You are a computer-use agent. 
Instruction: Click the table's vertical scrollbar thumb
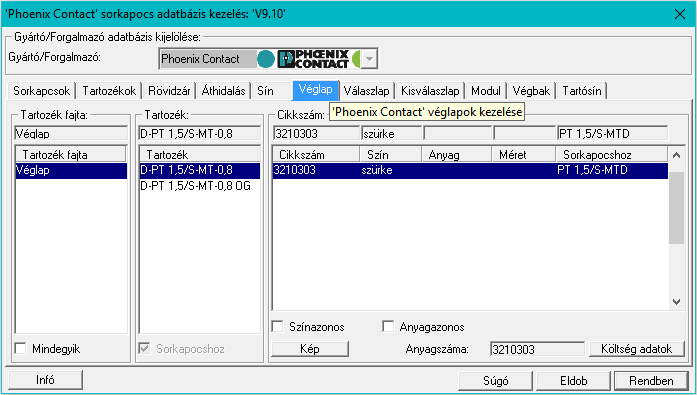[677, 208]
